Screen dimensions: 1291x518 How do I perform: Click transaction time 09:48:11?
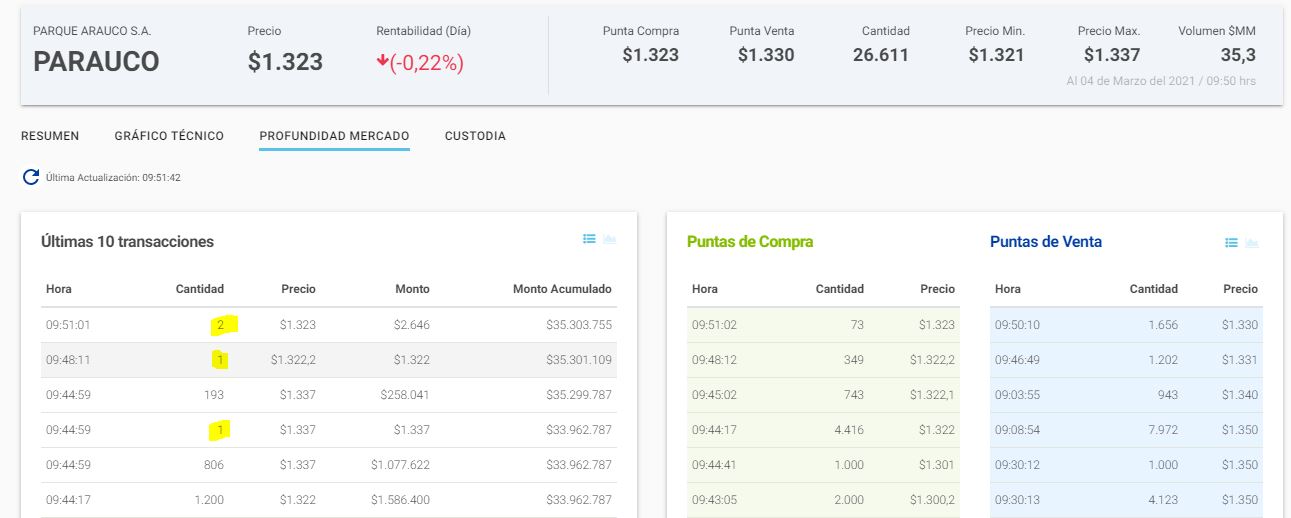click(68, 360)
